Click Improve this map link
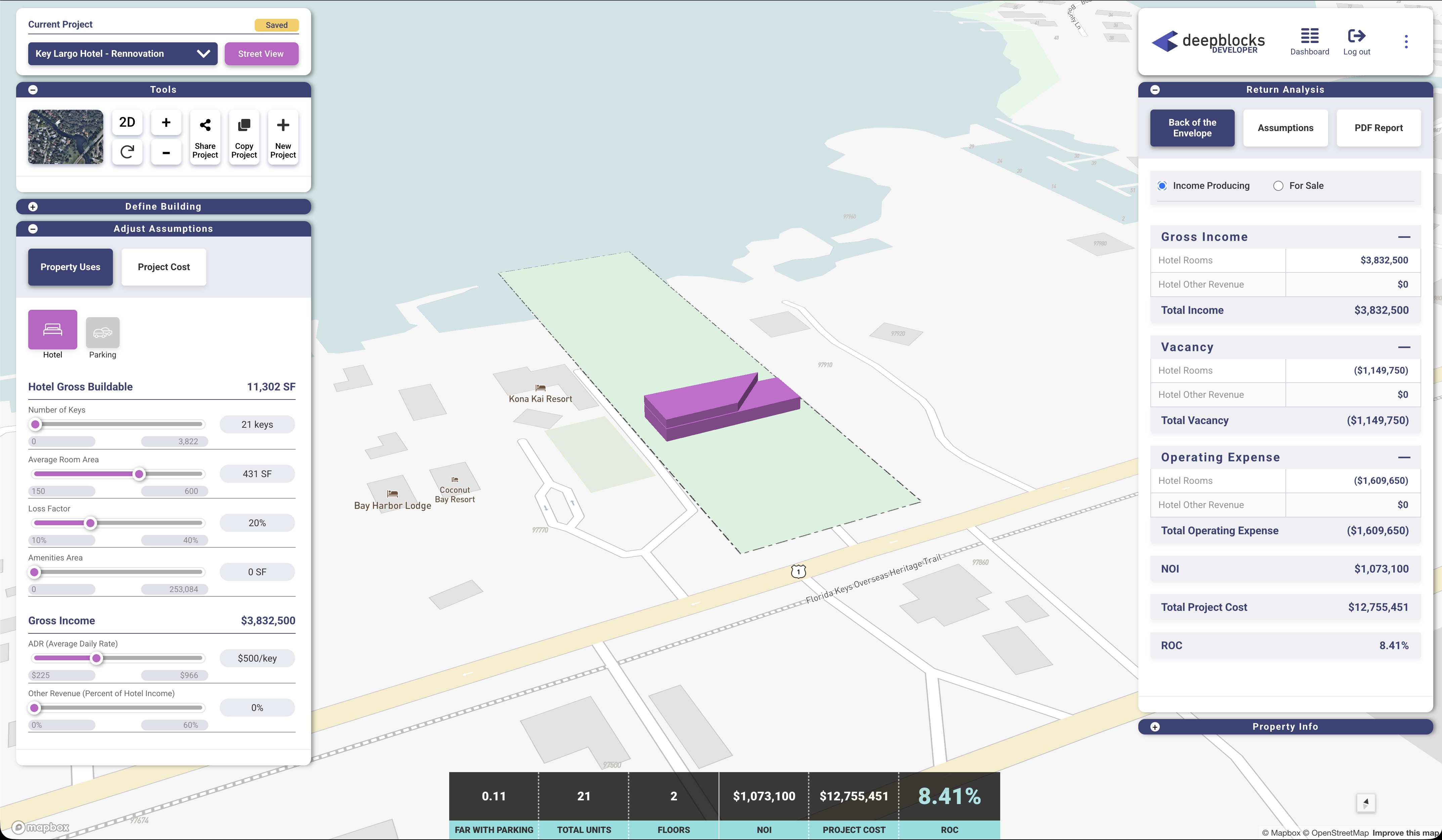1442x840 pixels. click(1405, 833)
